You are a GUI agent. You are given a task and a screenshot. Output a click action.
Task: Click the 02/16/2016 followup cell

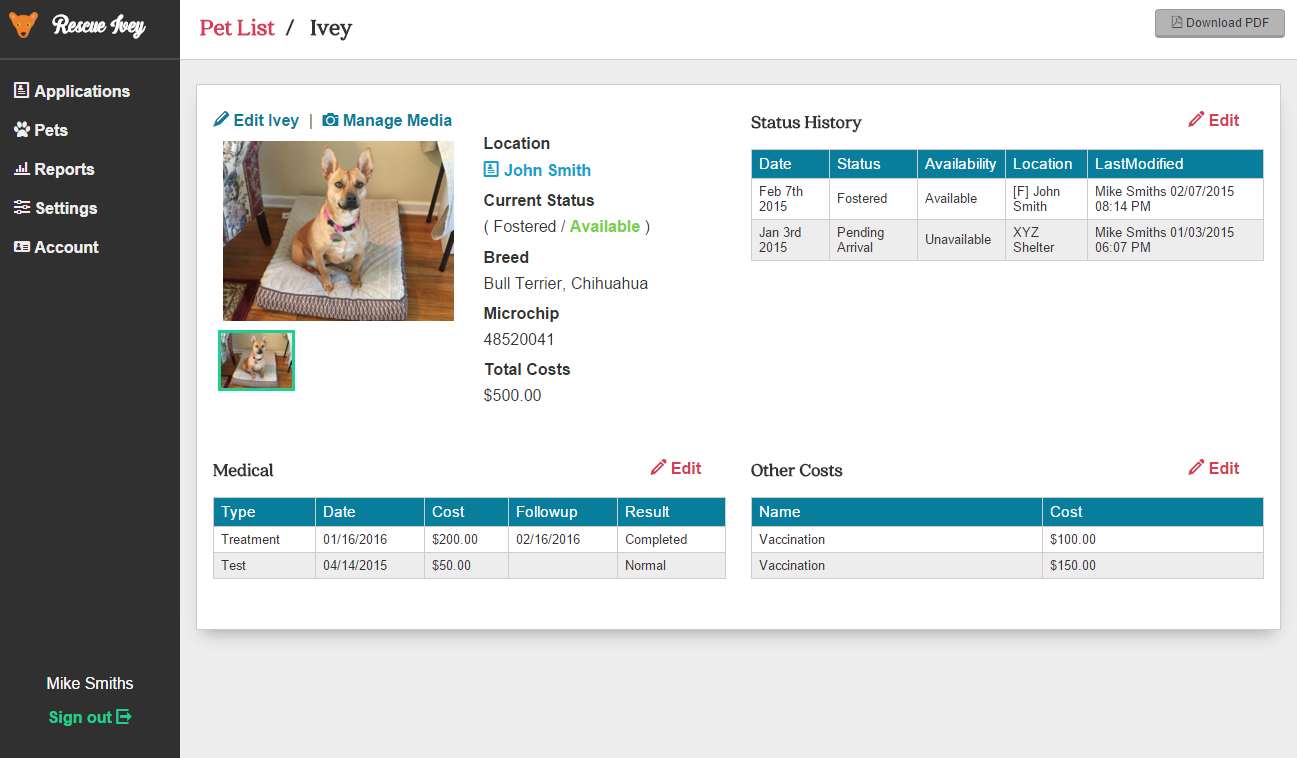pos(562,539)
